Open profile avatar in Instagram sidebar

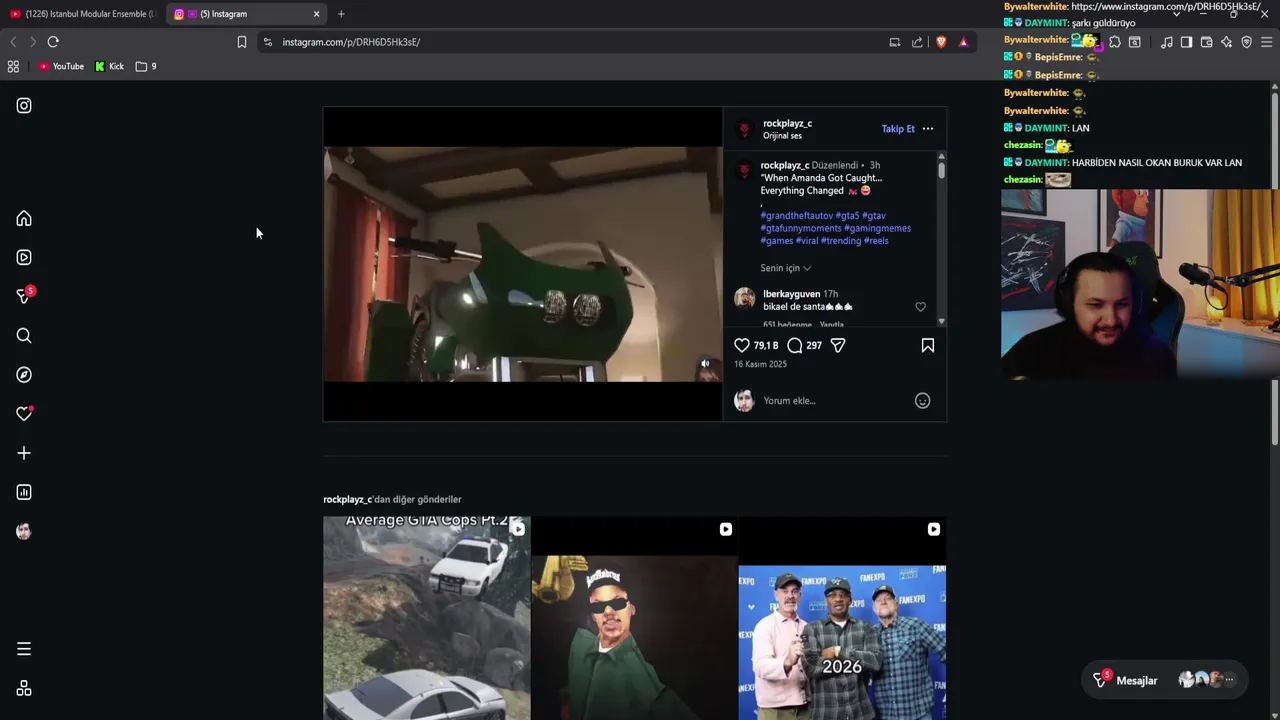24,531
